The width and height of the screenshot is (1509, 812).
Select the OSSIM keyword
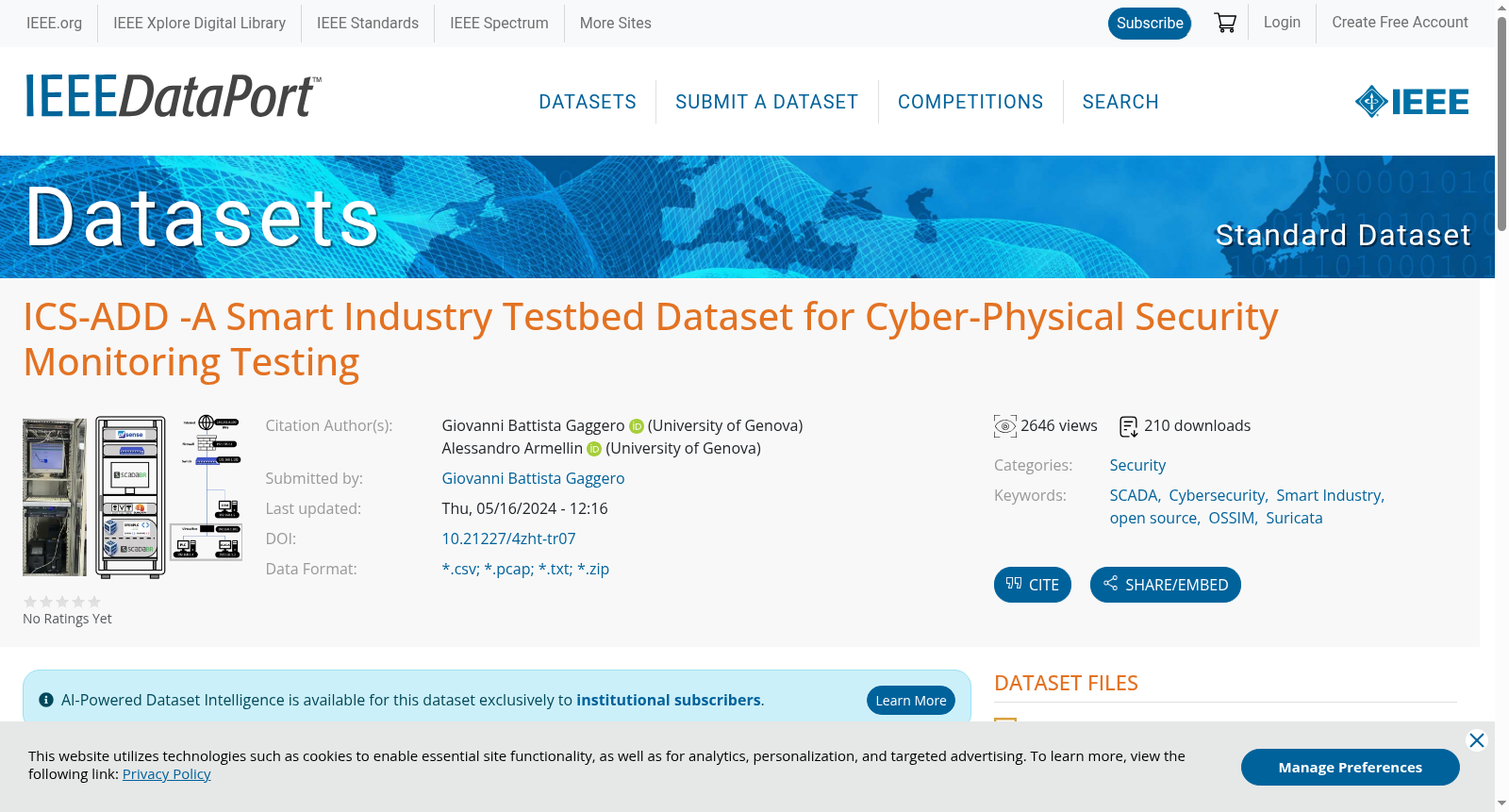pos(1232,519)
